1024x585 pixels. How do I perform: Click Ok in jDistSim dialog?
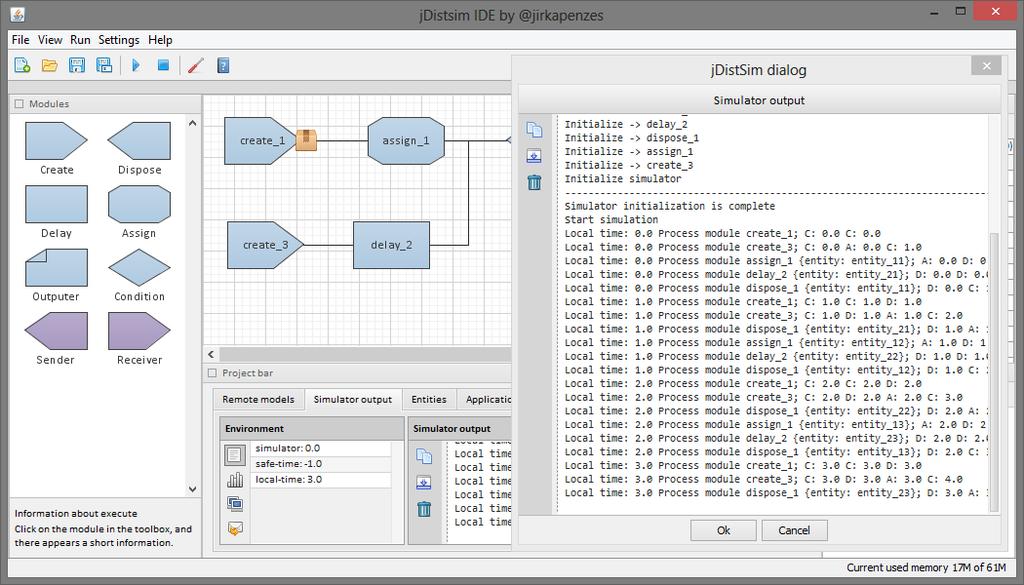pos(724,530)
